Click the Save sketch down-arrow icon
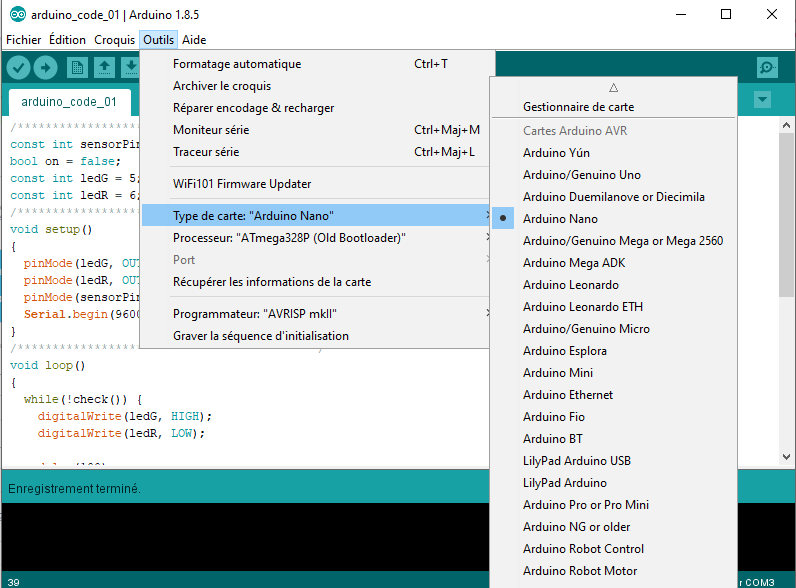796x588 pixels. [x=130, y=68]
